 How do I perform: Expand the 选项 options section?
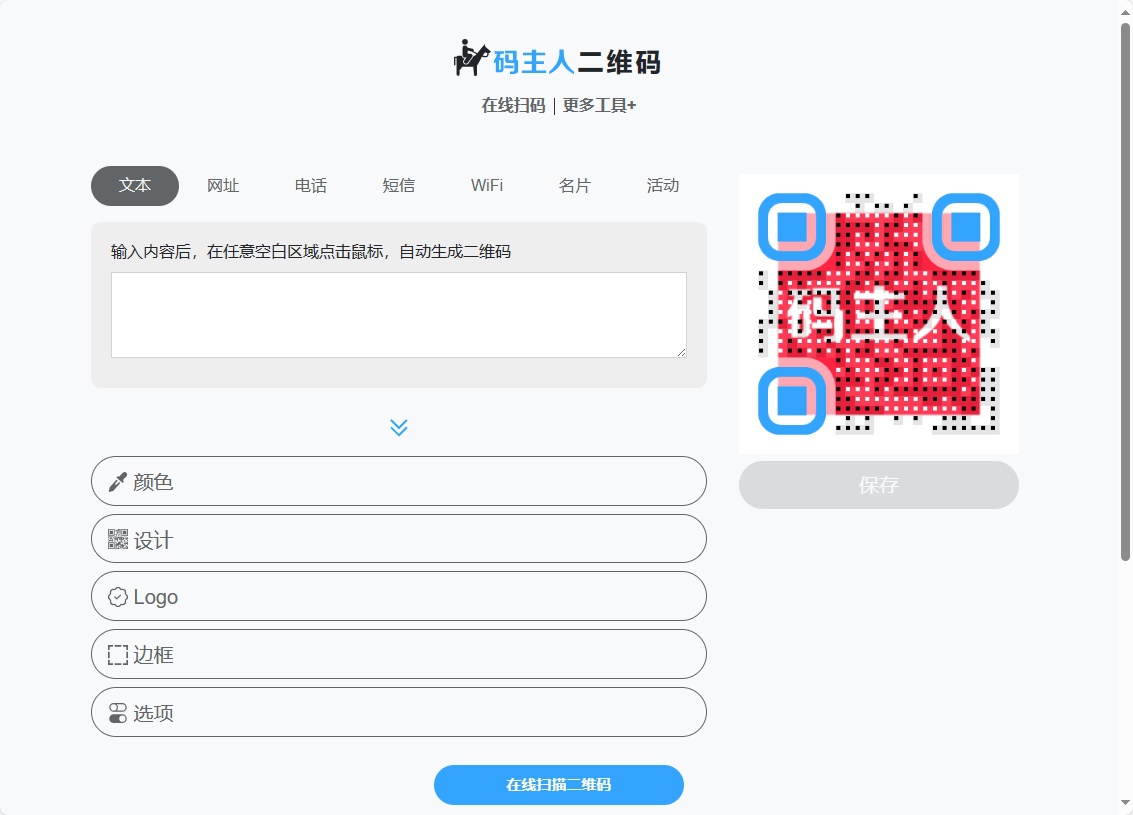pos(399,712)
